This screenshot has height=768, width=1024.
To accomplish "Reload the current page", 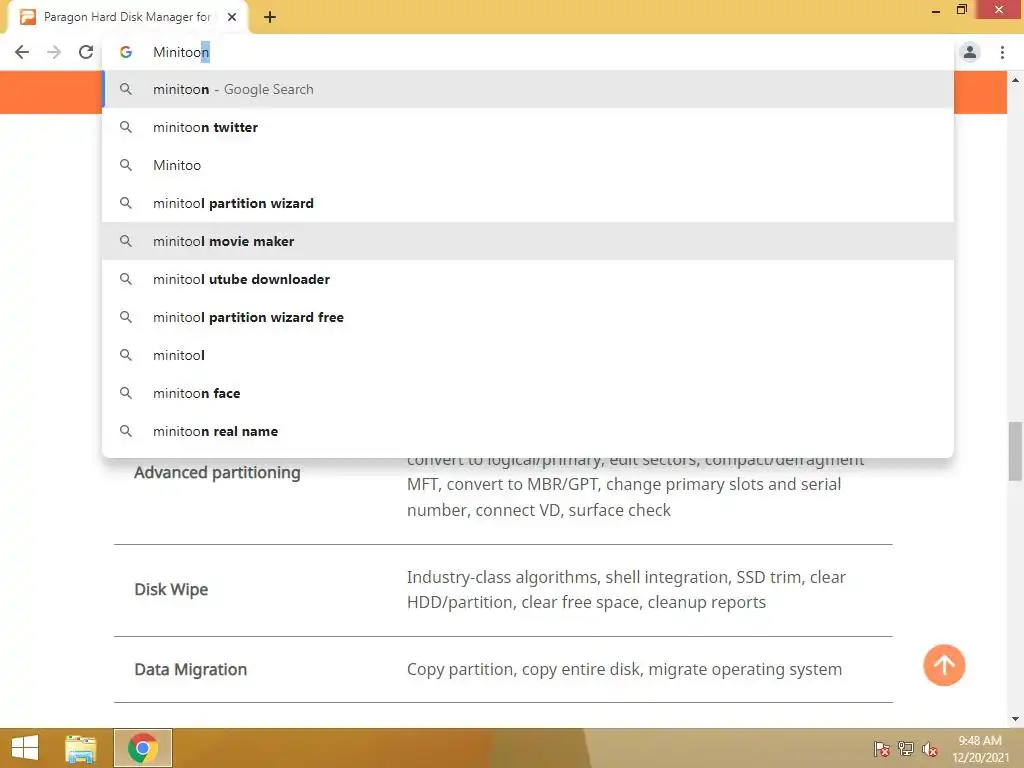I will (x=86, y=52).
